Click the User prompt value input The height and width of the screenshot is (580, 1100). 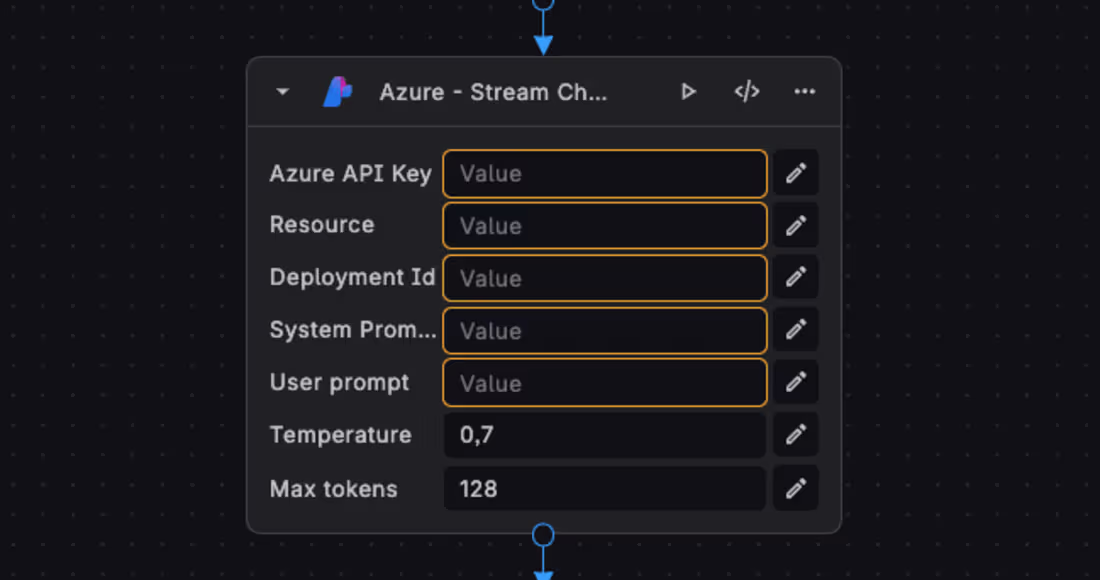point(604,382)
